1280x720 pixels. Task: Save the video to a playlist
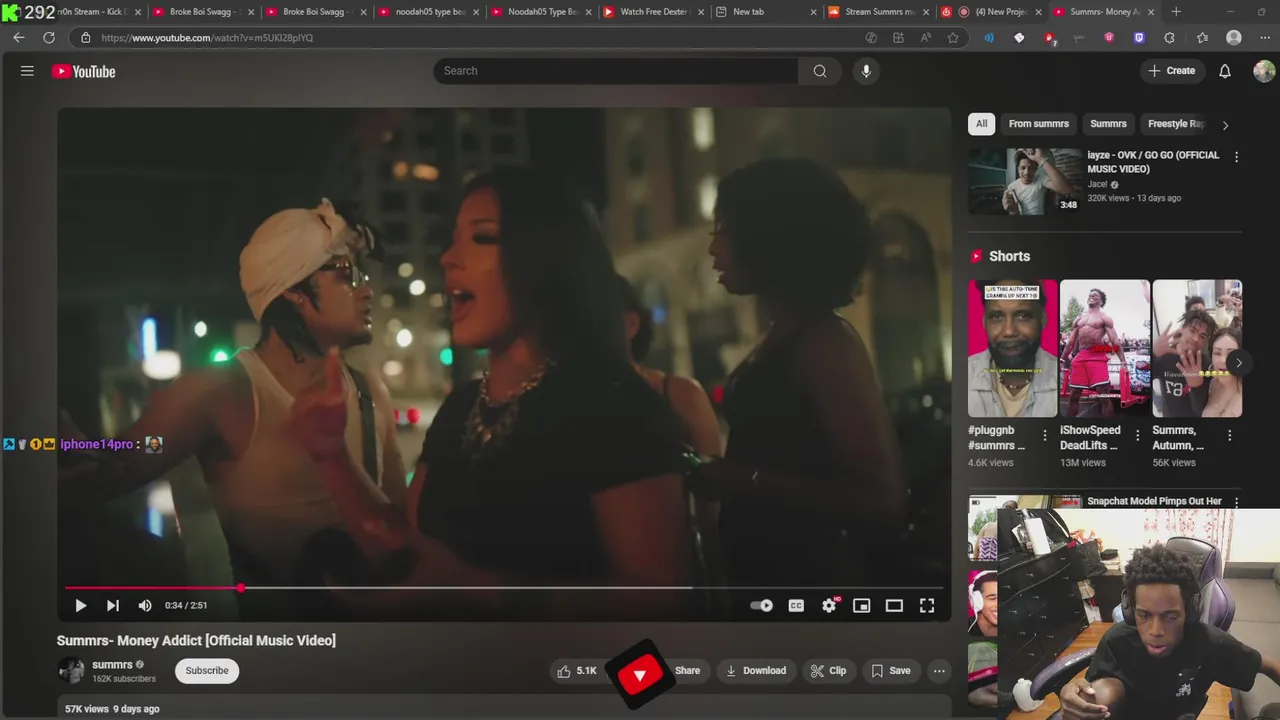tap(890, 671)
